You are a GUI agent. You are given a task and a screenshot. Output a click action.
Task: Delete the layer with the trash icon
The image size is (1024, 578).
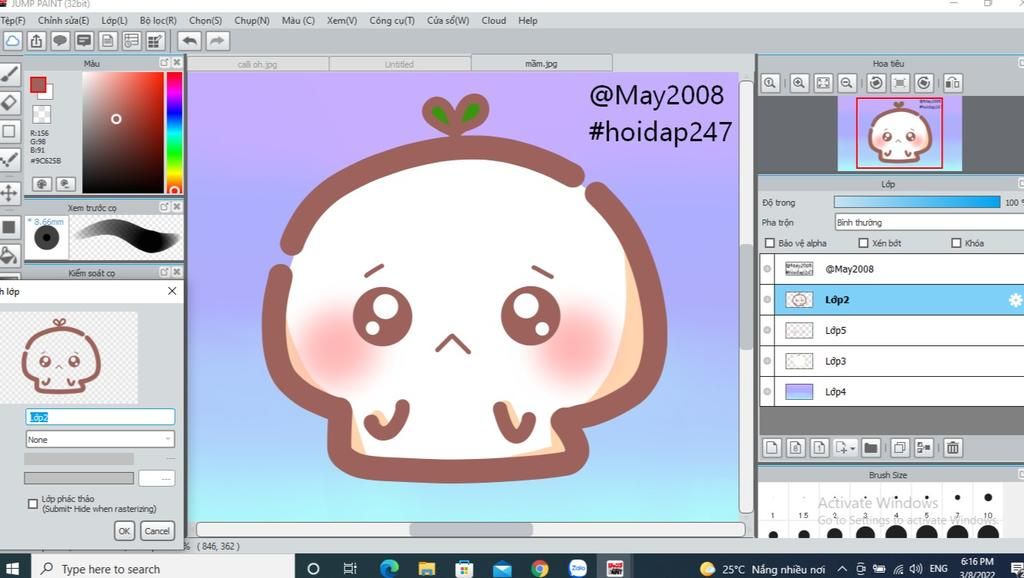click(953, 447)
